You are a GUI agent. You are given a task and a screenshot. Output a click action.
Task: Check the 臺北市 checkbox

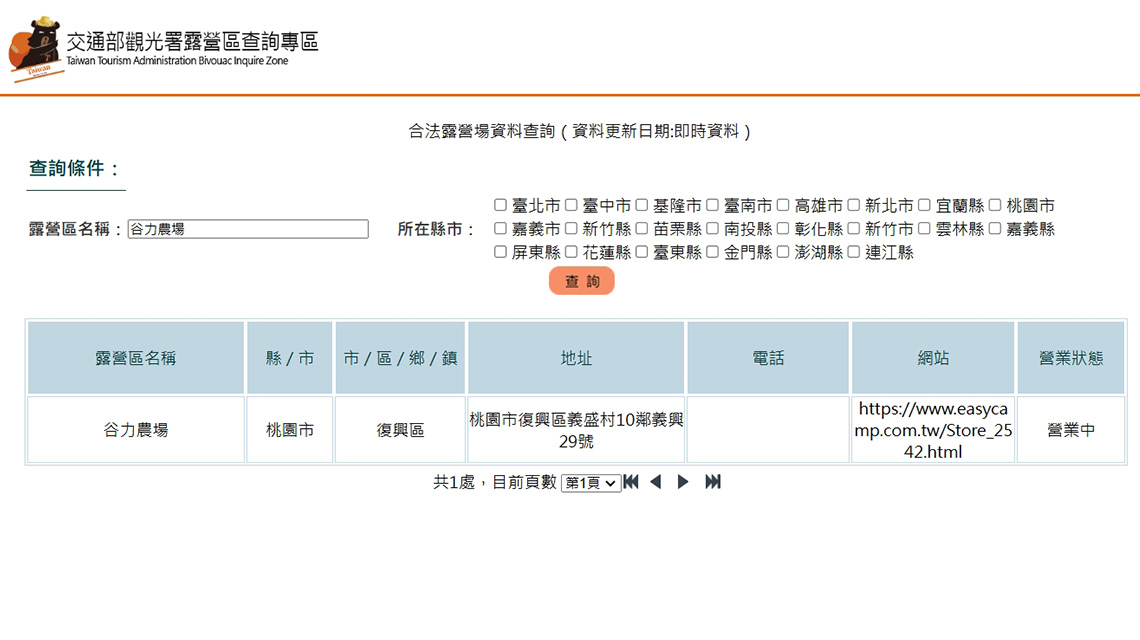(501, 205)
